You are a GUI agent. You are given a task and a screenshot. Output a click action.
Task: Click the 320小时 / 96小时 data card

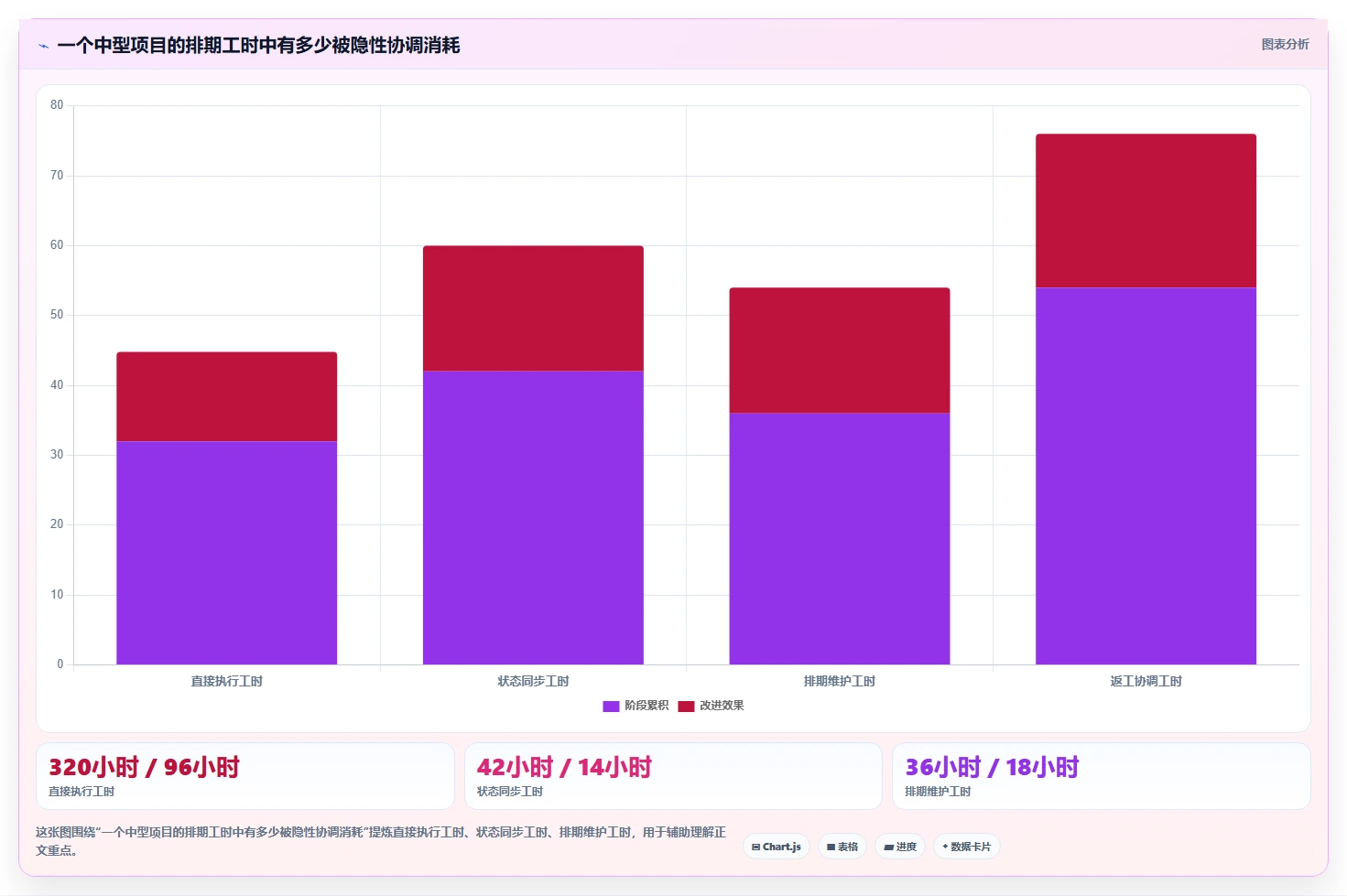coord(245,776)
